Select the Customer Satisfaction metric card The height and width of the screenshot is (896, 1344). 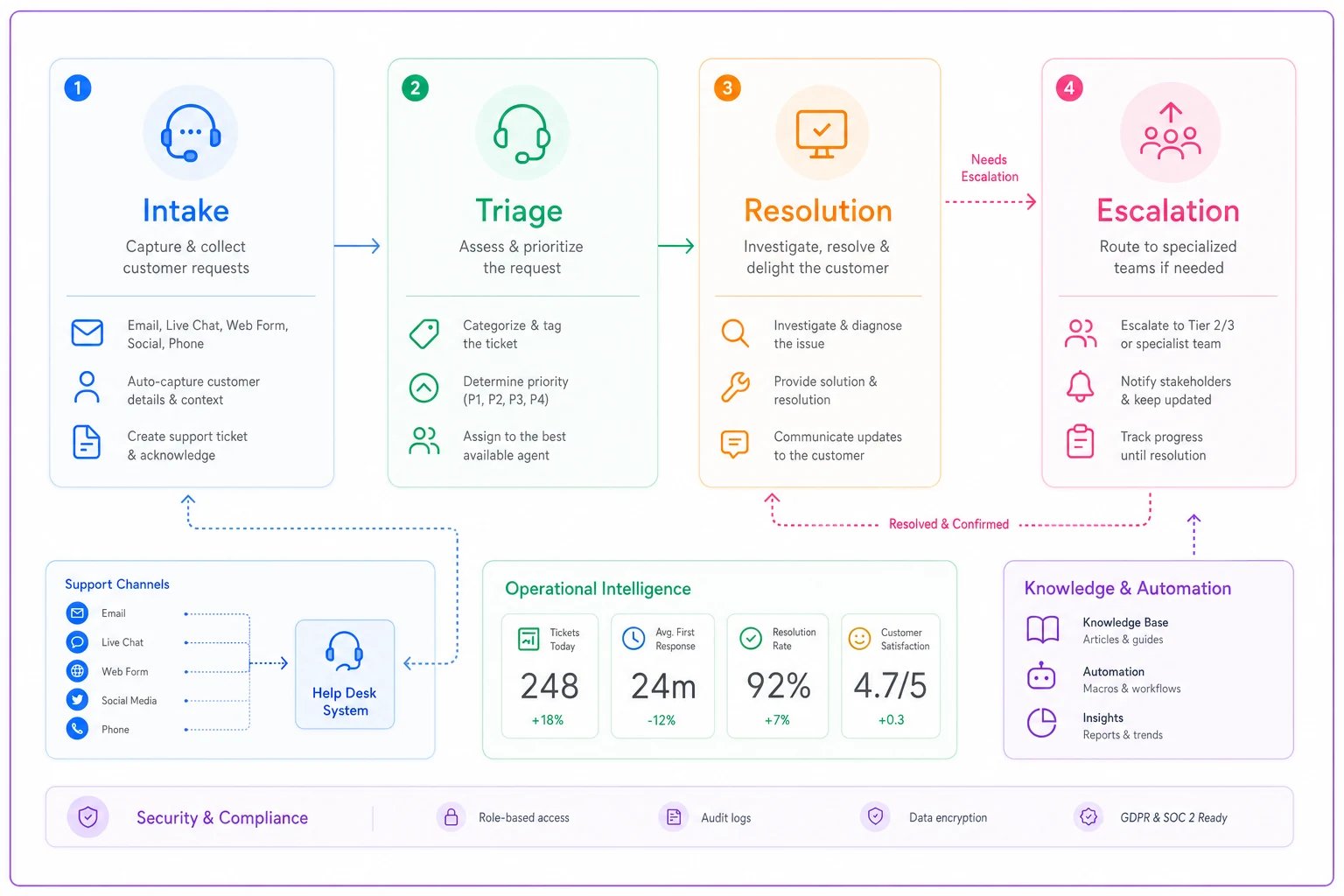click(891, 676)
